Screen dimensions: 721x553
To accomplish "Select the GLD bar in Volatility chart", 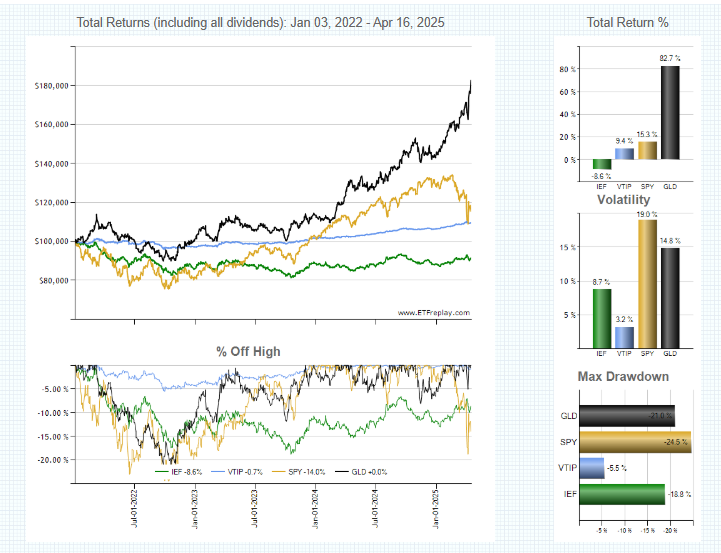I will pyautogui.click(x=669, y=296).
